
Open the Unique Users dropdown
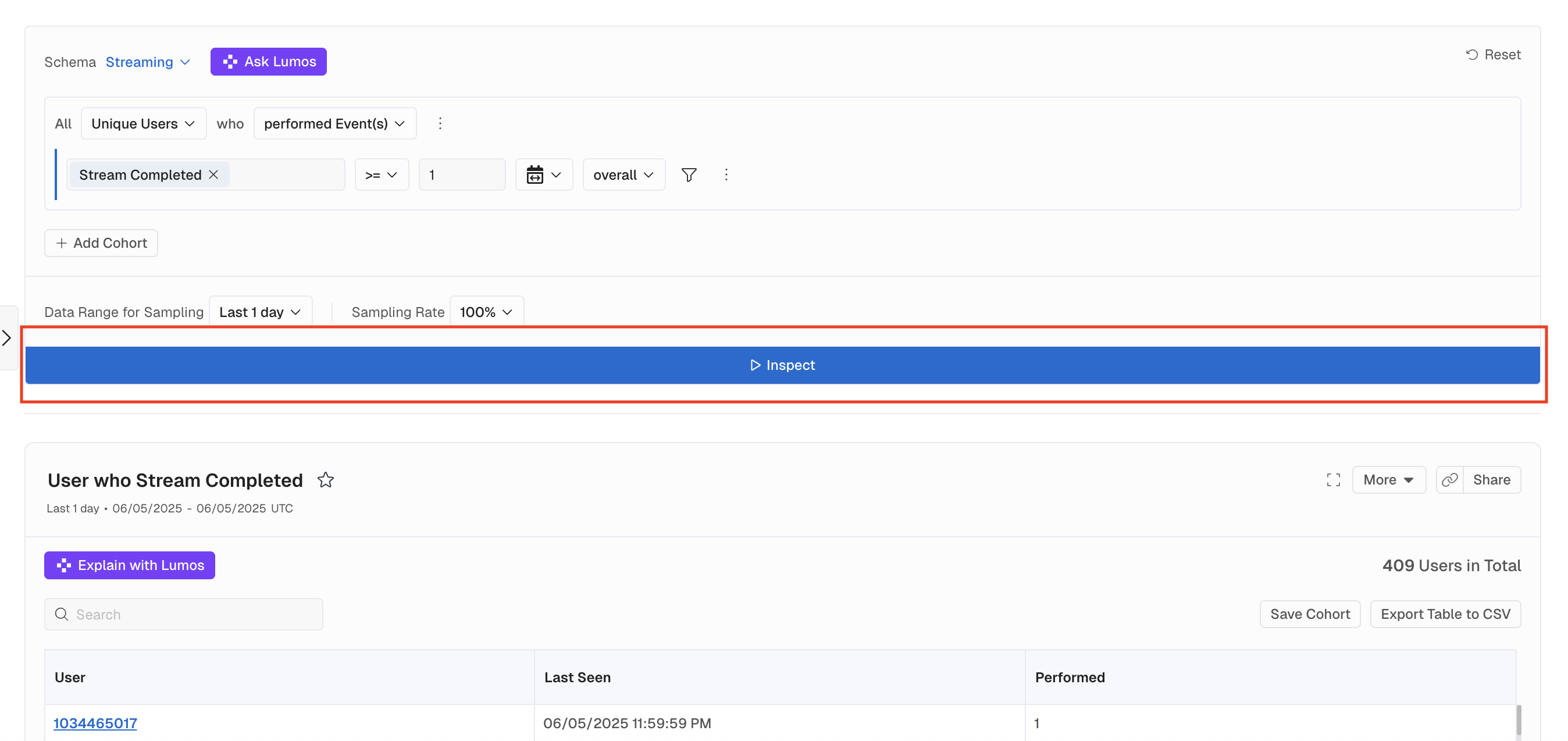point(143,124)
